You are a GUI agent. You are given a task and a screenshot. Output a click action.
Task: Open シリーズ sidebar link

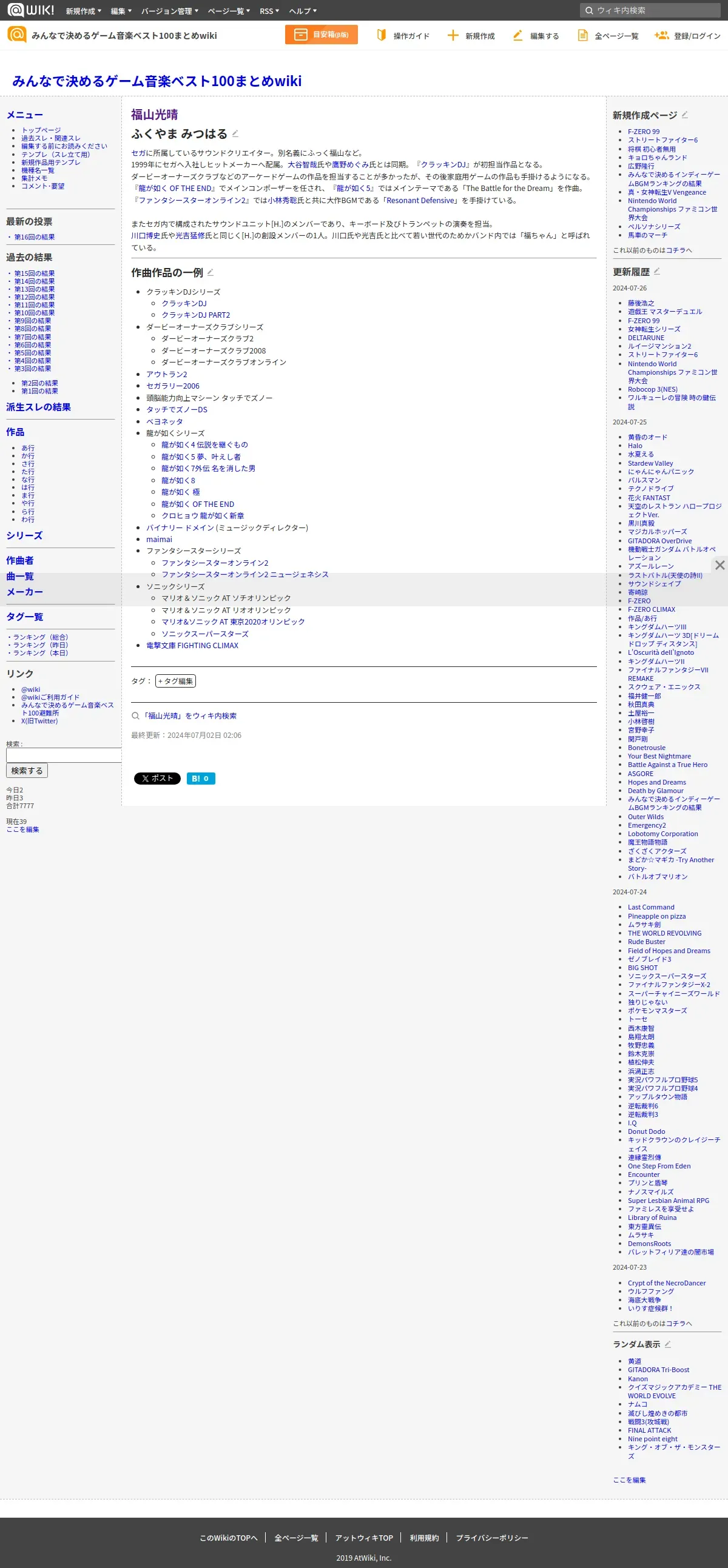click(x=24, y=535)
